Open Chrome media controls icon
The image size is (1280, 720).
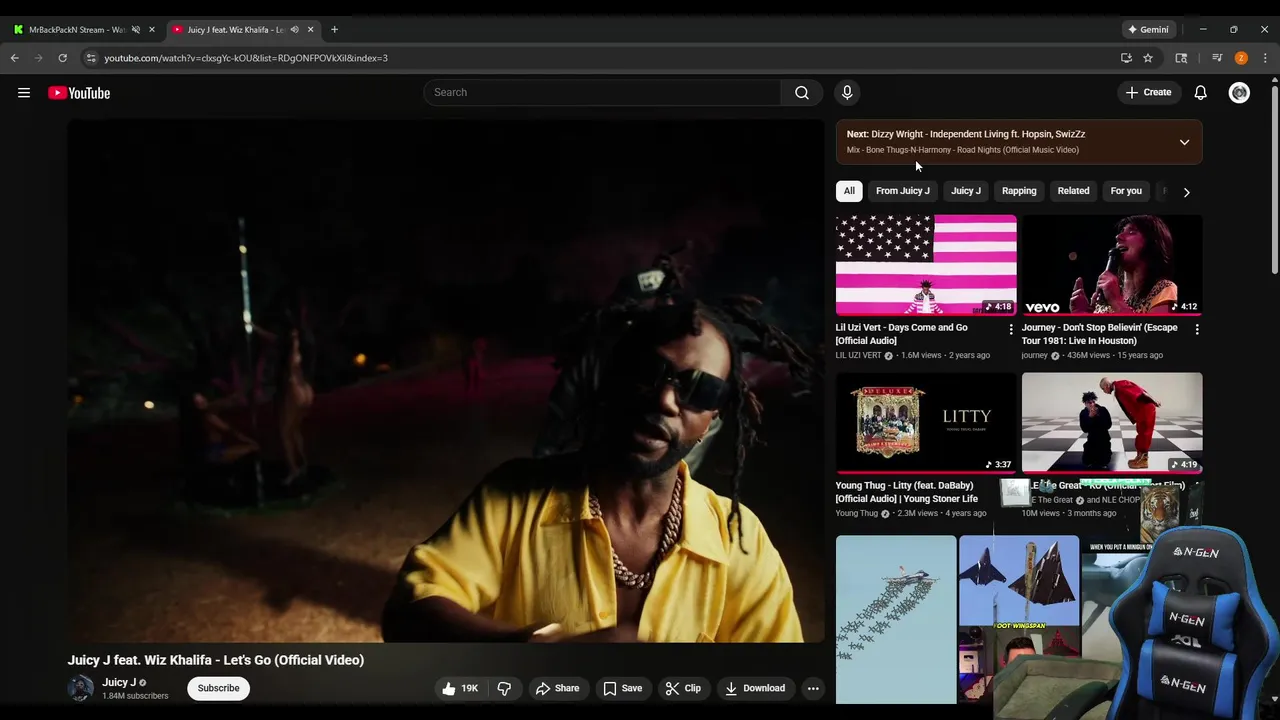point(1217,58)
